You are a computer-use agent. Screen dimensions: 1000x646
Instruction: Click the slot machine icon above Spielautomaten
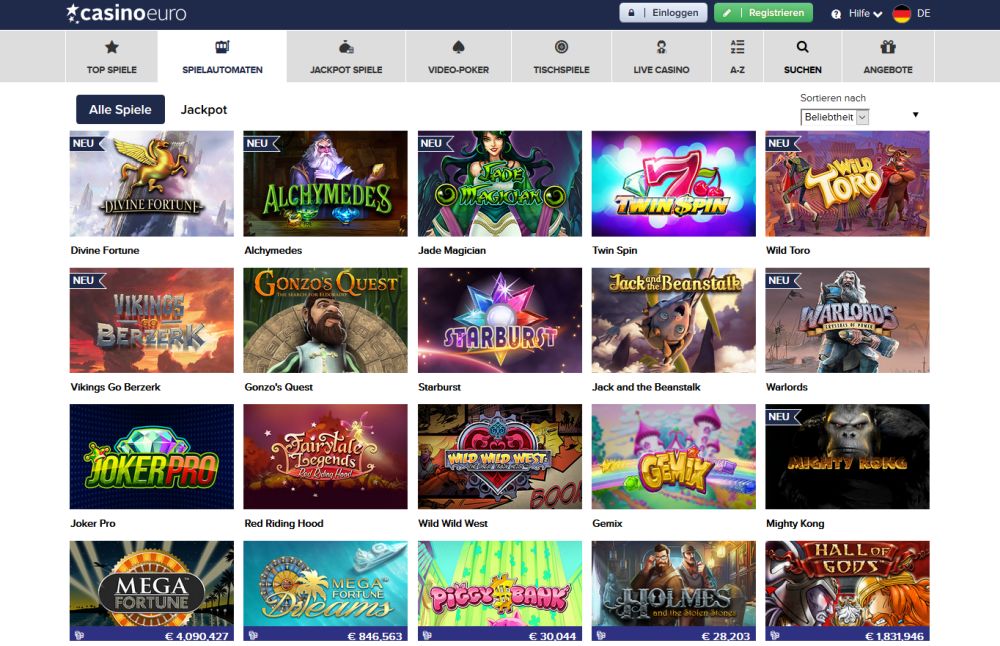point(222,47)
